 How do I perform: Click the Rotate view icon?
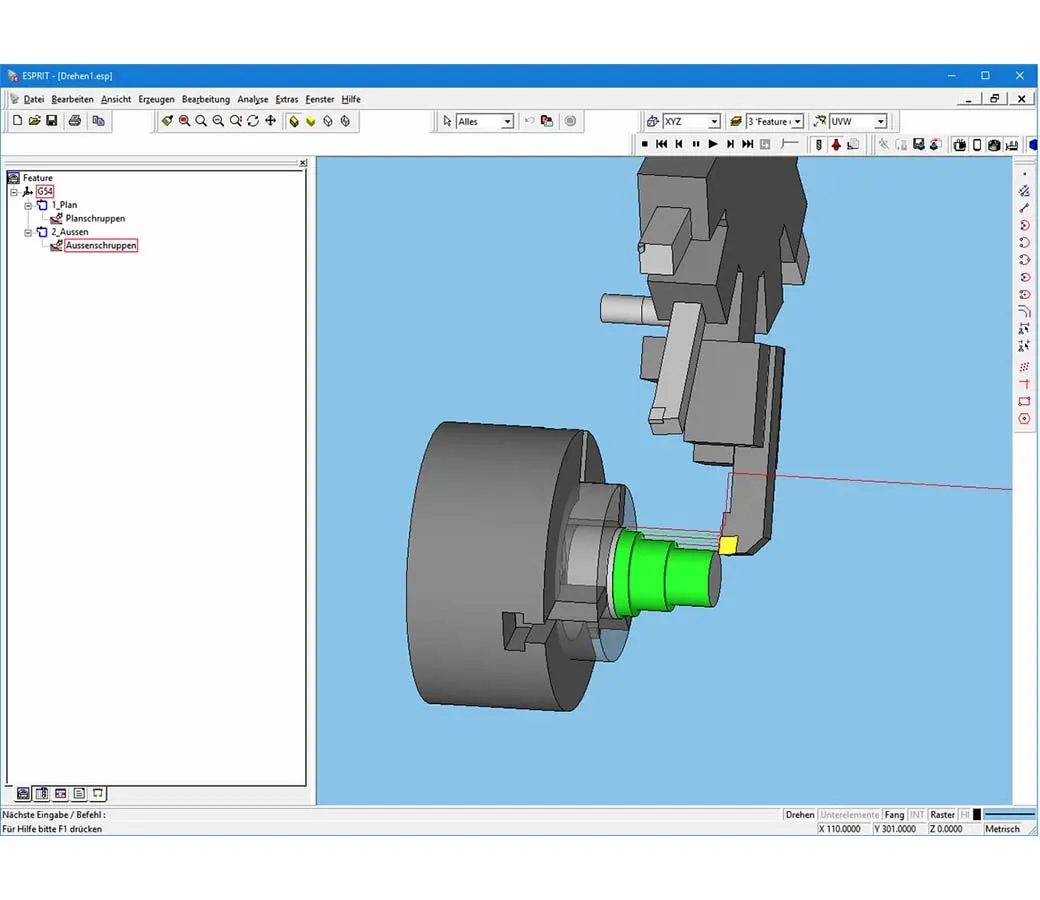coord(253,121)
